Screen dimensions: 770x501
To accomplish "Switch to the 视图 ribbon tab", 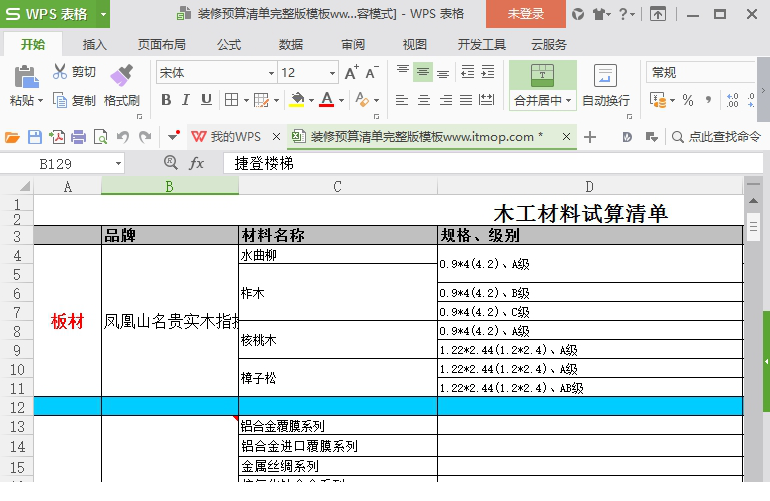I will pos(414,45).
